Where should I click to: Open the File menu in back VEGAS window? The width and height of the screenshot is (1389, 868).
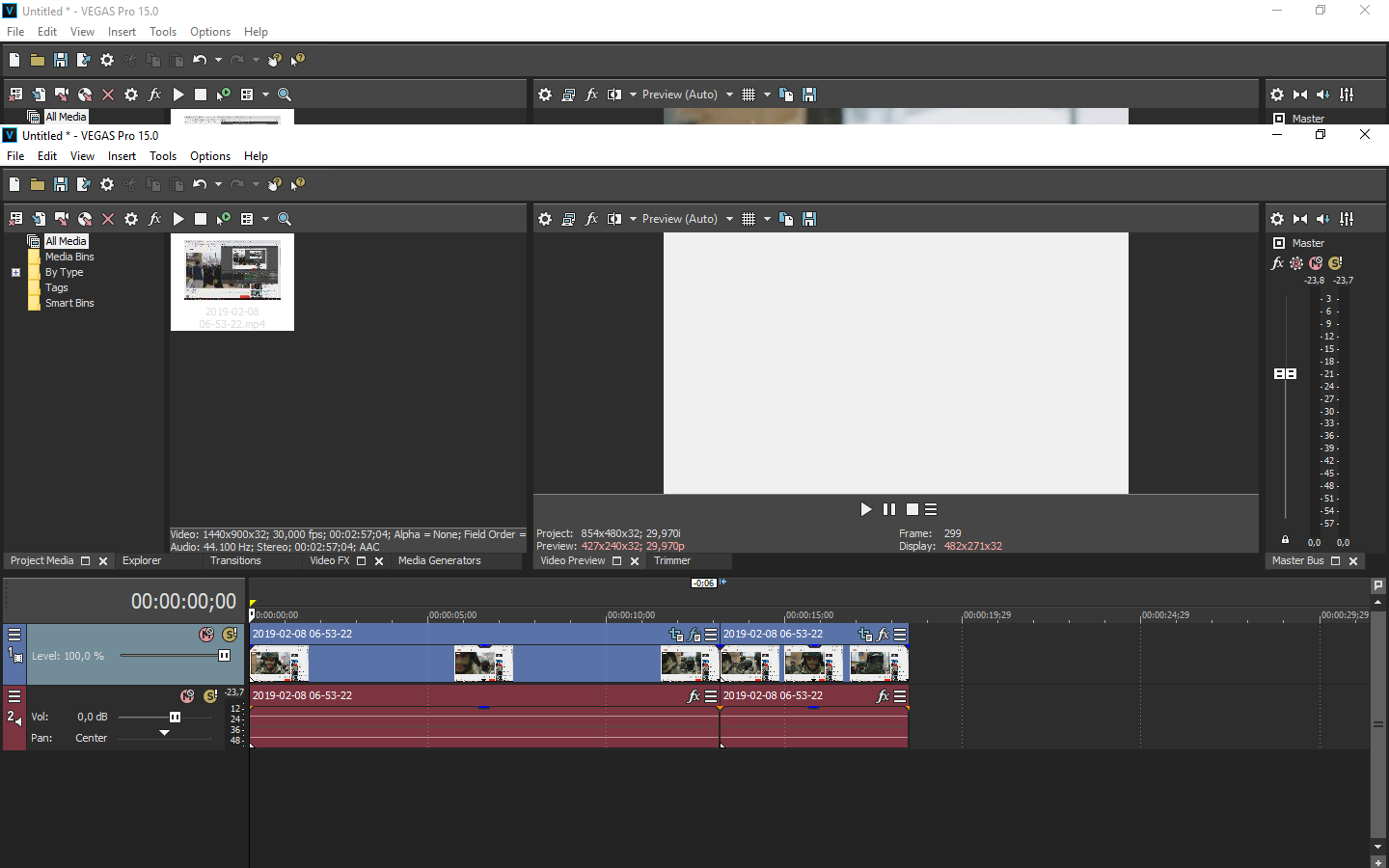pos(15,32)
